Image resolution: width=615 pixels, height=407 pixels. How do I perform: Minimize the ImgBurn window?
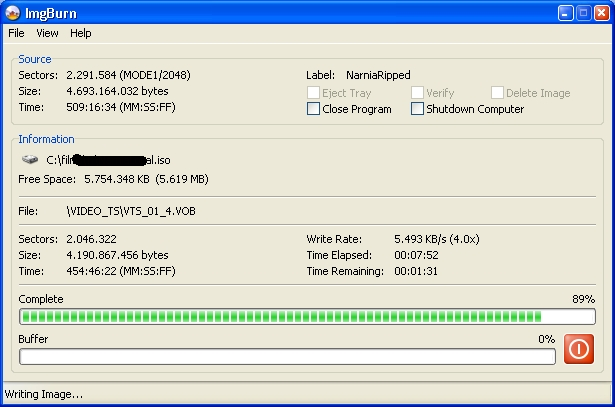(x=565, y=13)
